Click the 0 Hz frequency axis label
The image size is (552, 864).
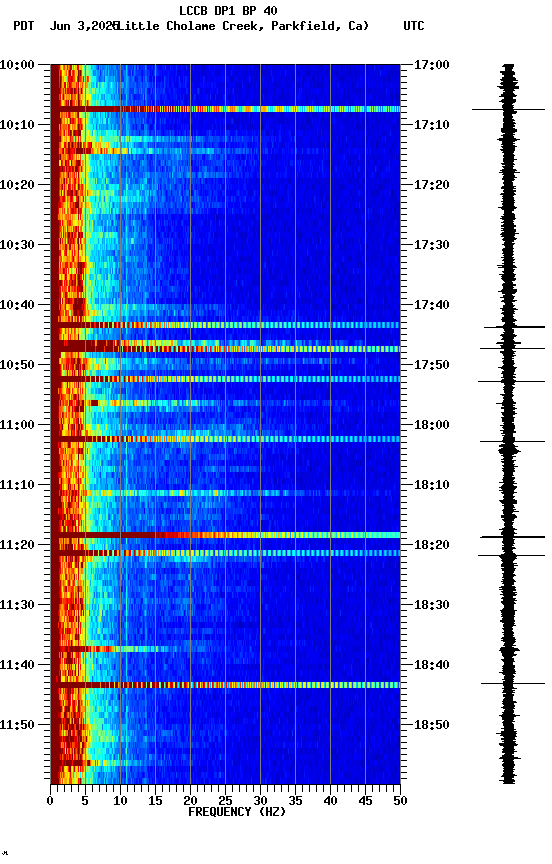click(50, 801)
